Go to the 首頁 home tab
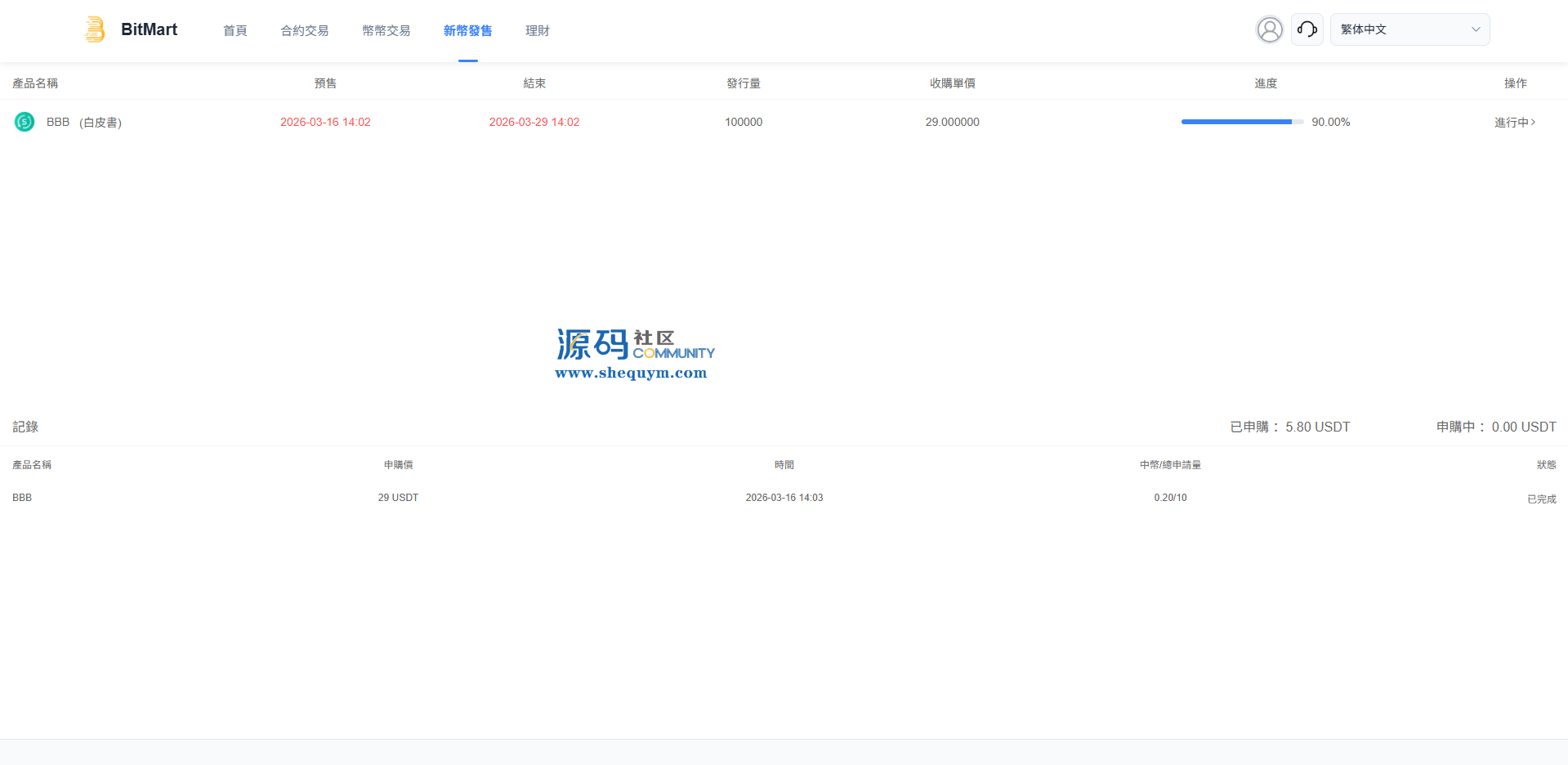 click(235, 30)
